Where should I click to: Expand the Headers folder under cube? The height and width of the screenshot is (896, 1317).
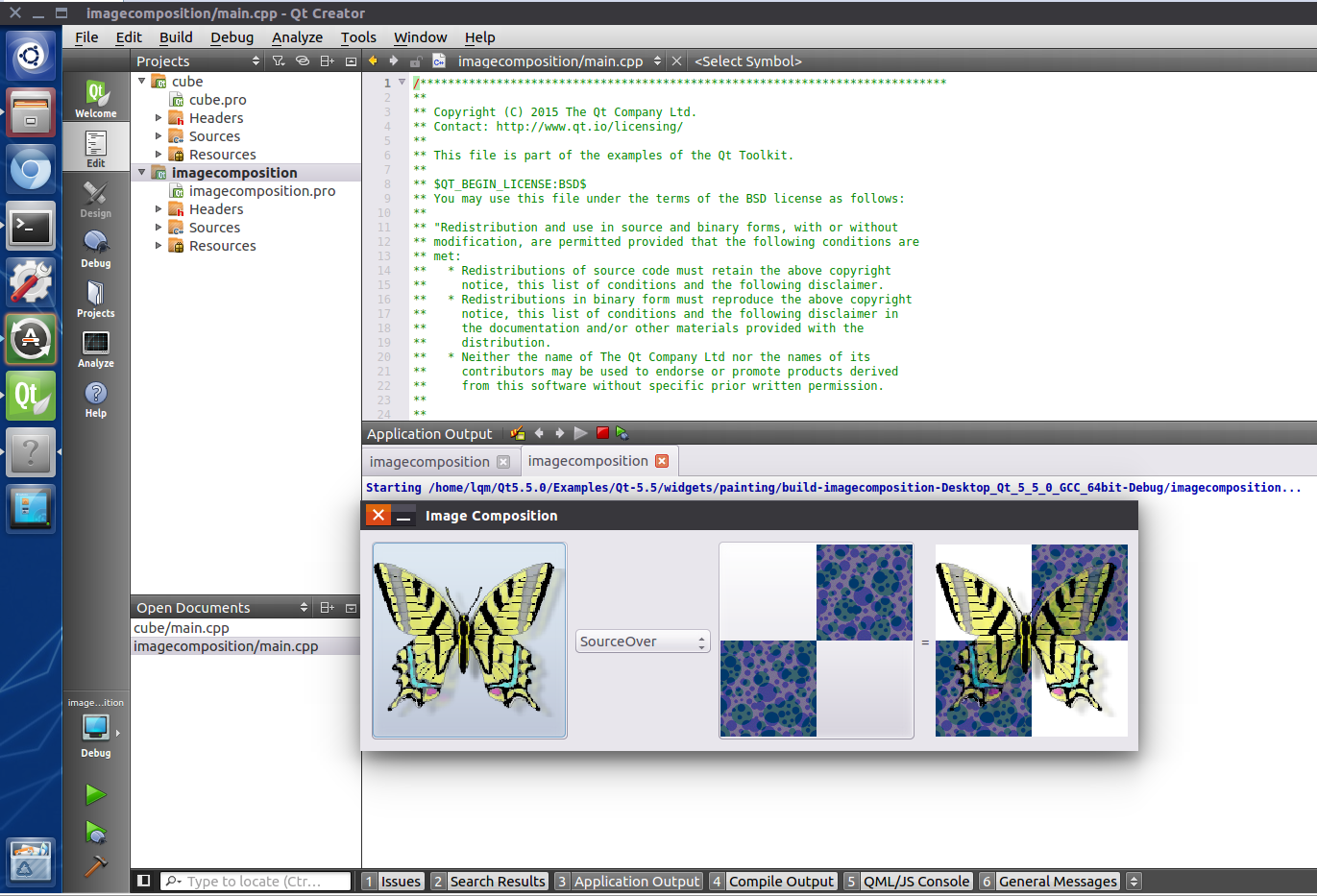tap(159, 118)
